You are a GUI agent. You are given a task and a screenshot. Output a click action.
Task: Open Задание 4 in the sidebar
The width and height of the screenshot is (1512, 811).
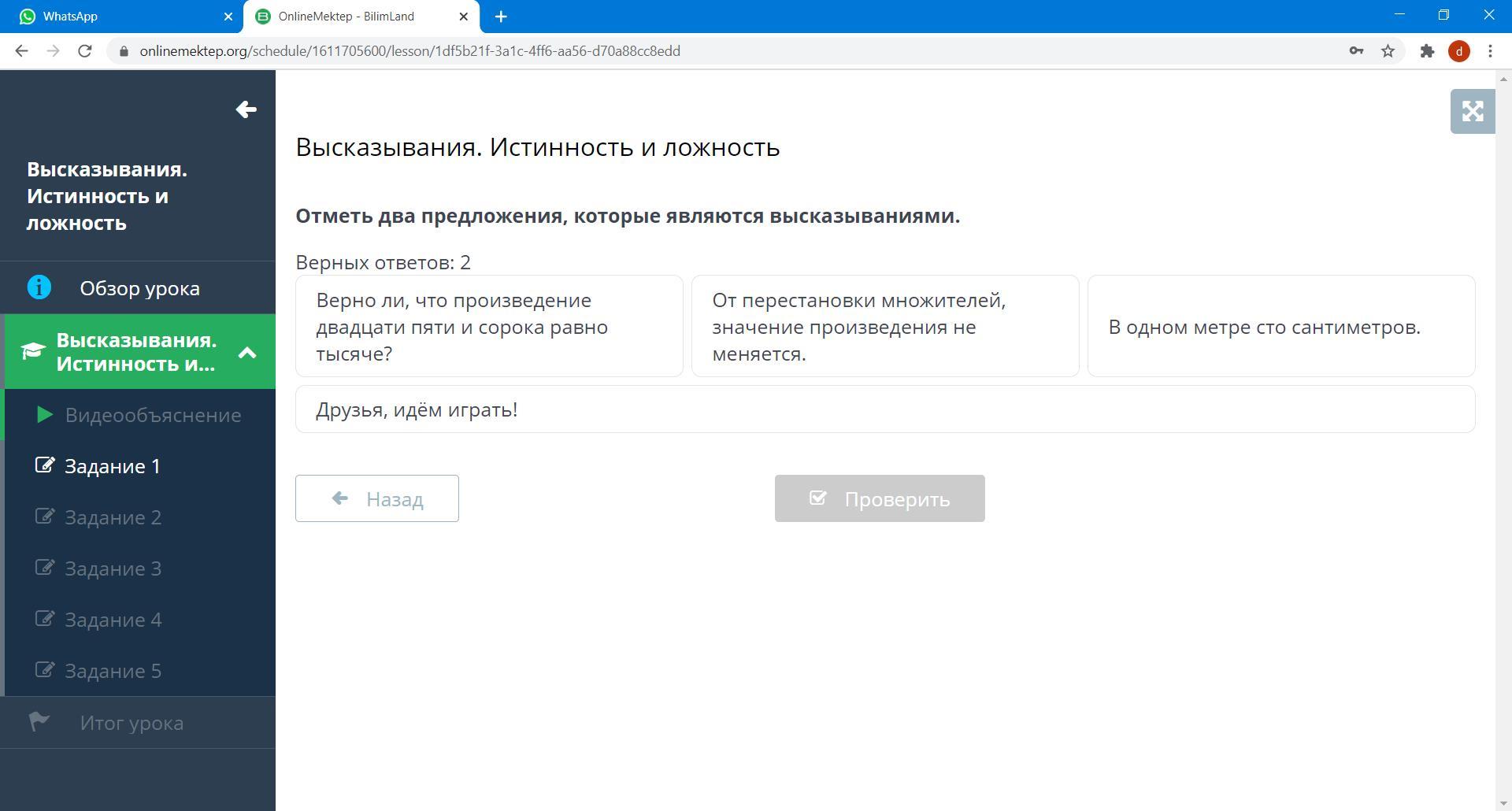[x=140, y=619]
